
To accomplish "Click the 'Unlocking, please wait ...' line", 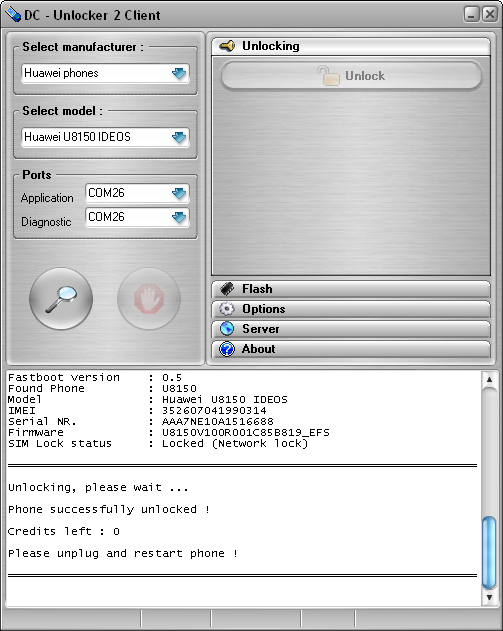I will tap(98, 488).
